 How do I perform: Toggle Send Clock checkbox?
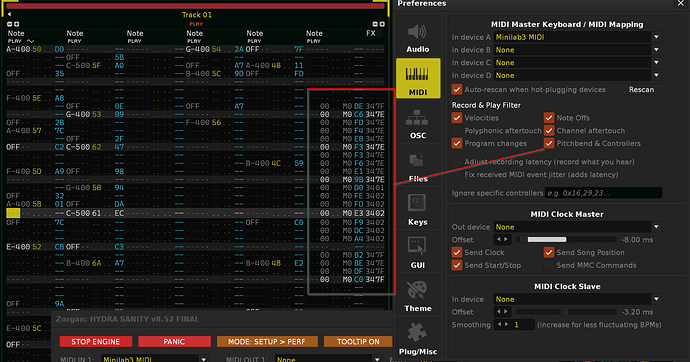[x=457, y=252]
